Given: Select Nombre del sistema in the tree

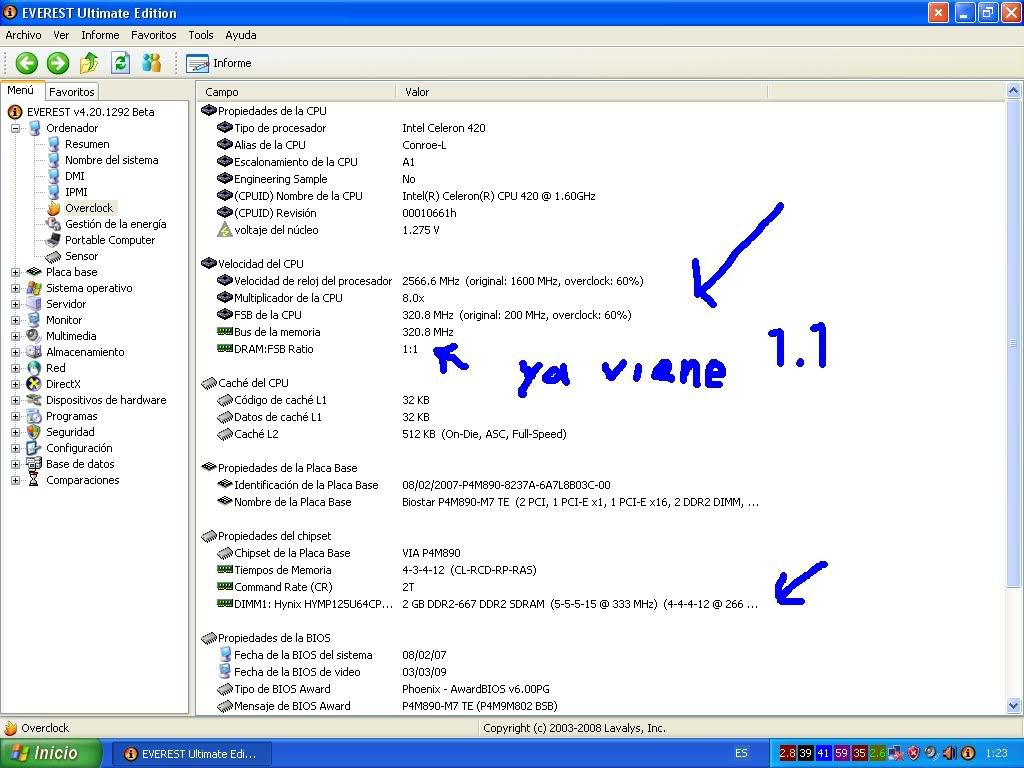Looking at the screenshot, I should tap(111, 160).
